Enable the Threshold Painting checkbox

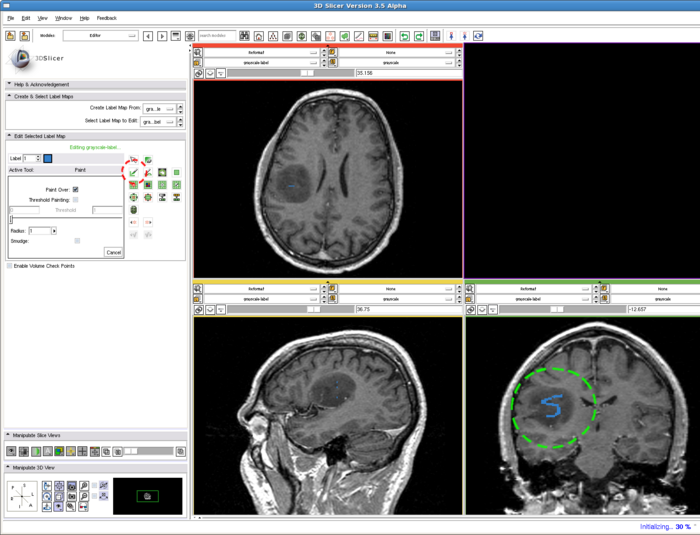(76, 199)
